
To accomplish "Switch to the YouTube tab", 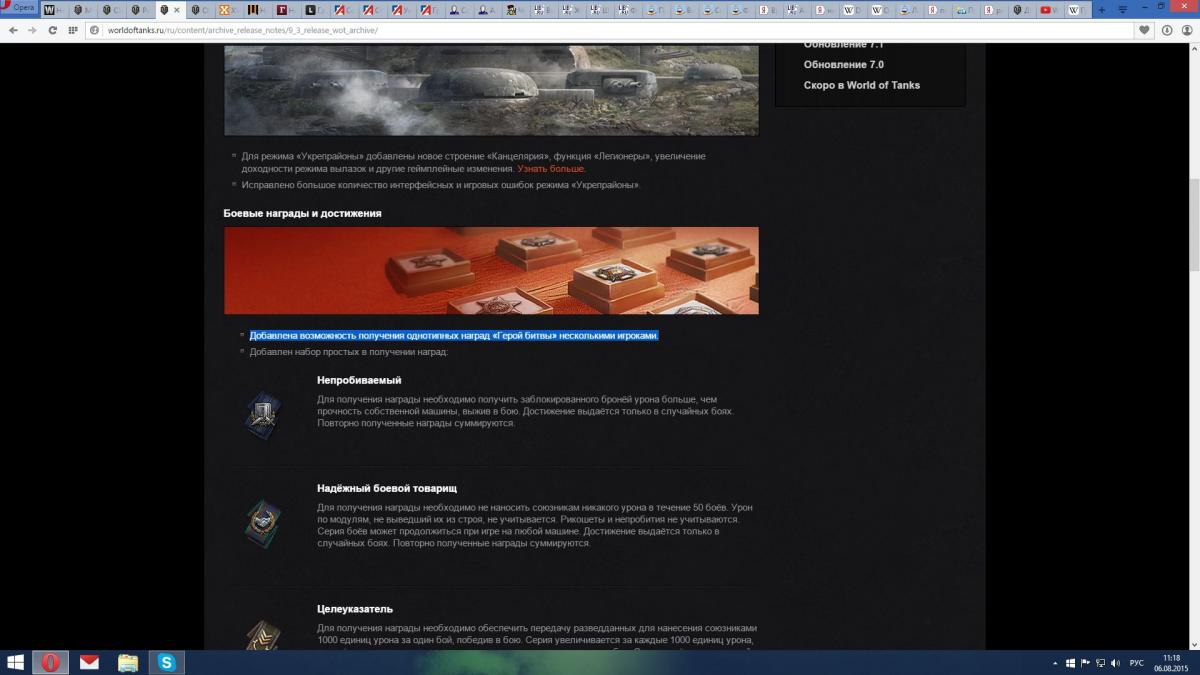I will [x=1048, y=10].
